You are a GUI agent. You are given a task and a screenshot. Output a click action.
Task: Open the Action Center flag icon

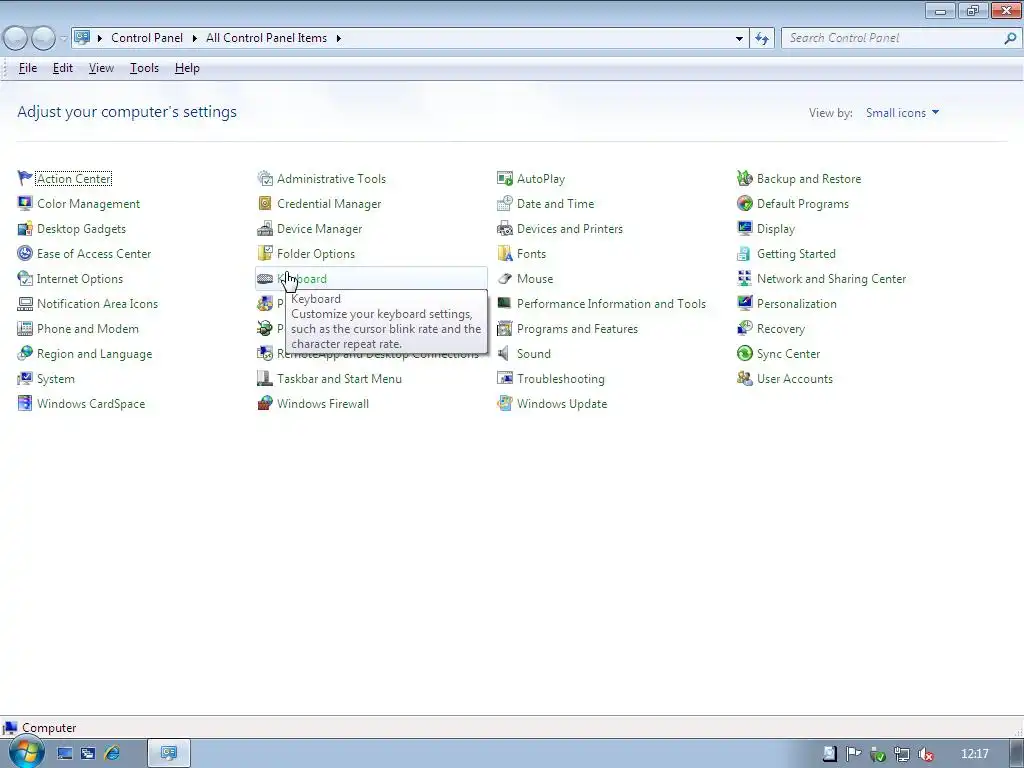pyautogui.click(x=25, y=178)
